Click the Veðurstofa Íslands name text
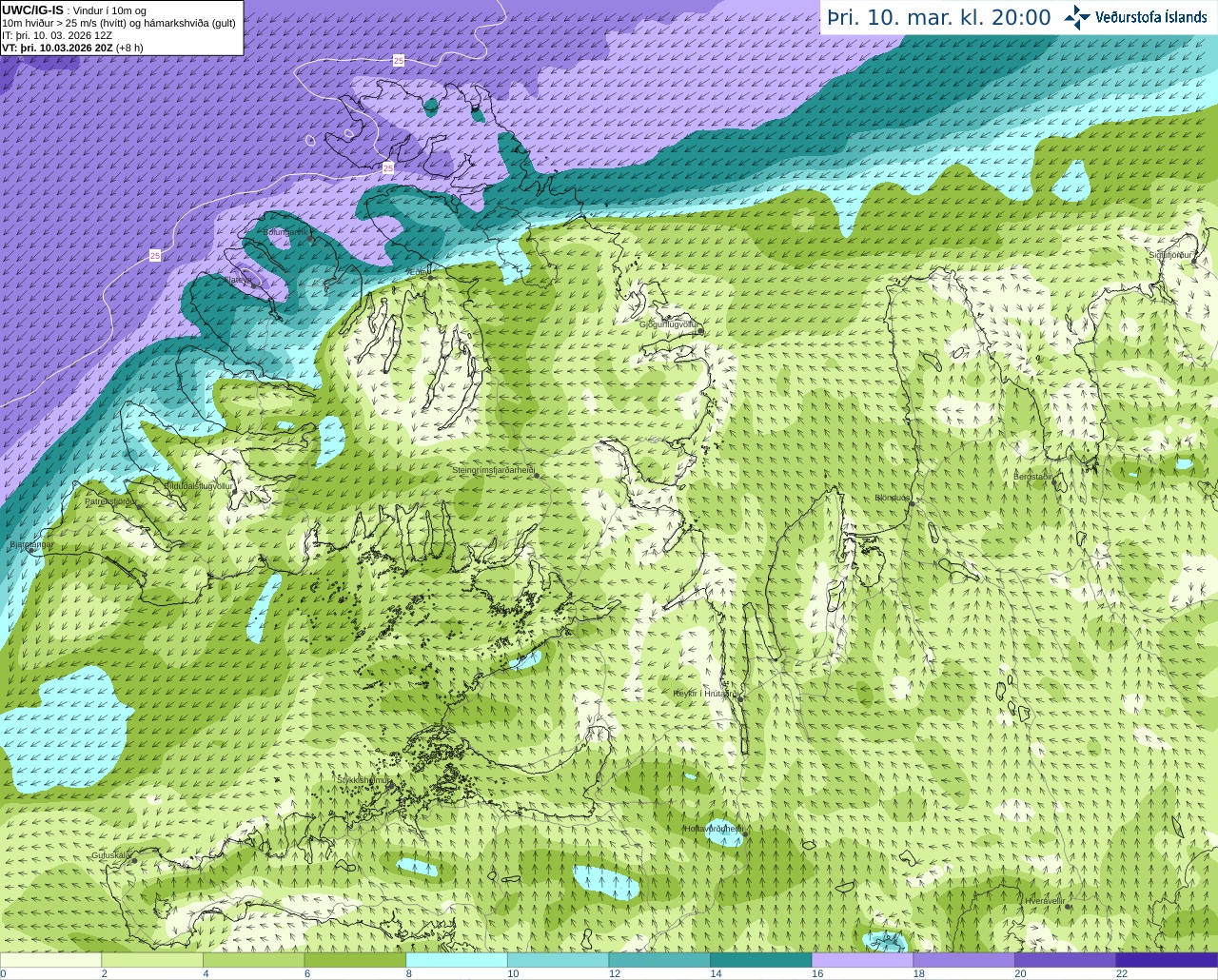The width and height of the screenshot is (1218, 980). pos(1150,17)
